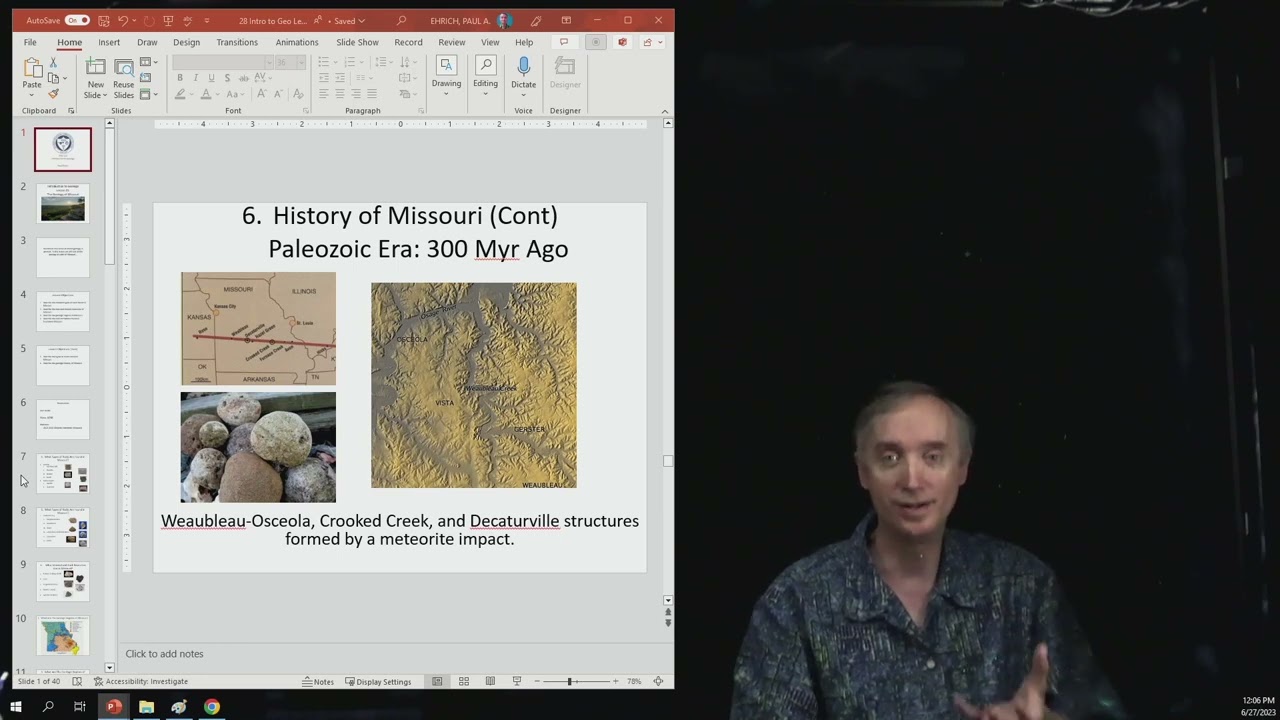This screenshot has height=720, width=1280.
Task: Center the paragraph text
Action: [x=339, y=94]
